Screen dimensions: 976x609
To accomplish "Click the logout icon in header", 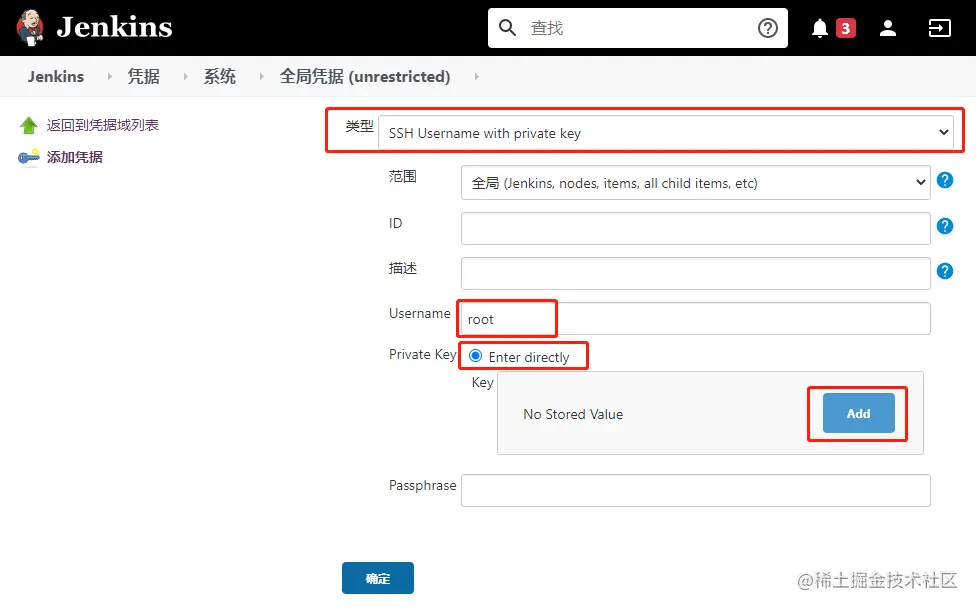I will [939, 28].
